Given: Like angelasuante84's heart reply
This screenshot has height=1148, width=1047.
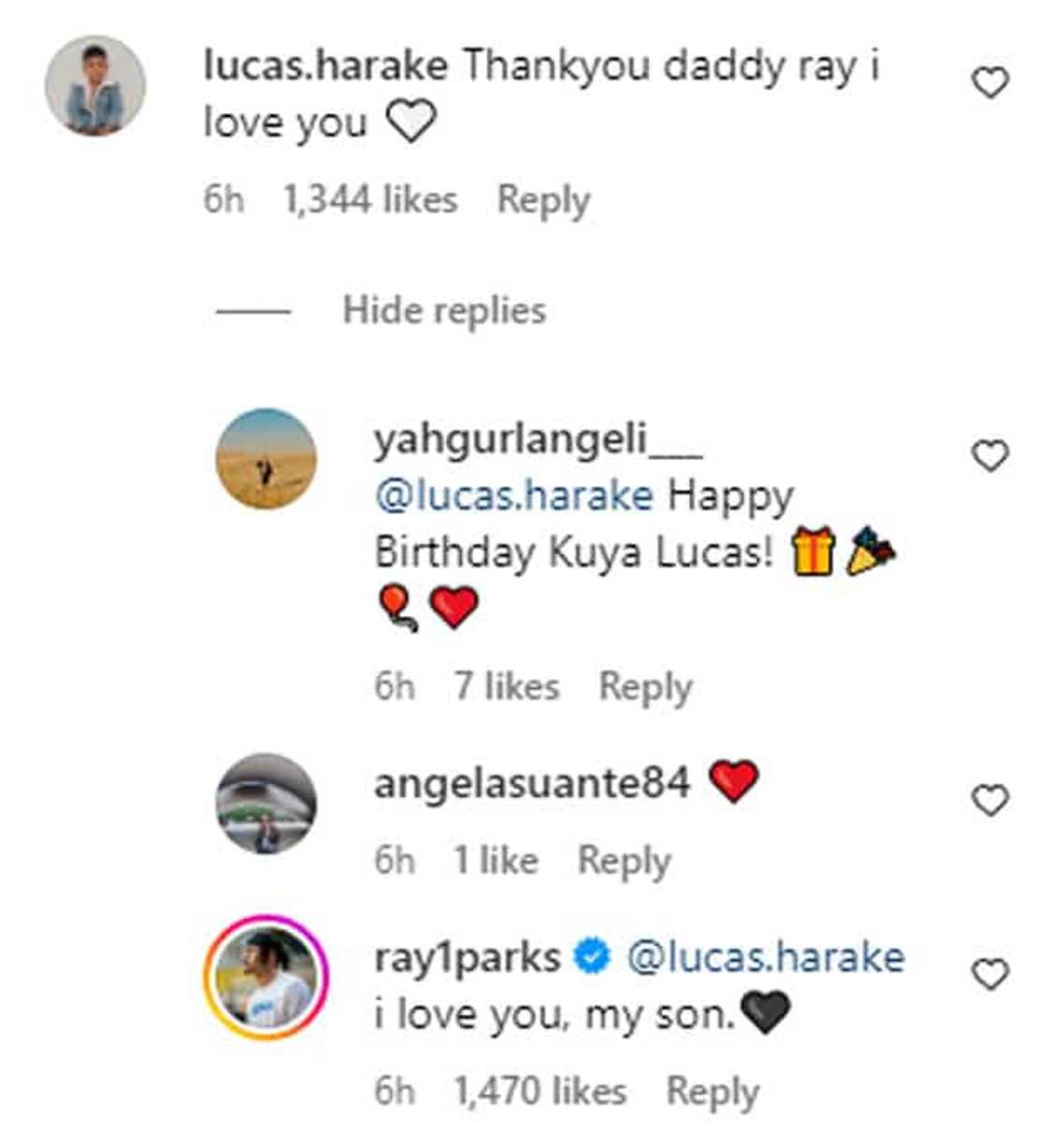Looking at the screenshot, I should [990, 801].
